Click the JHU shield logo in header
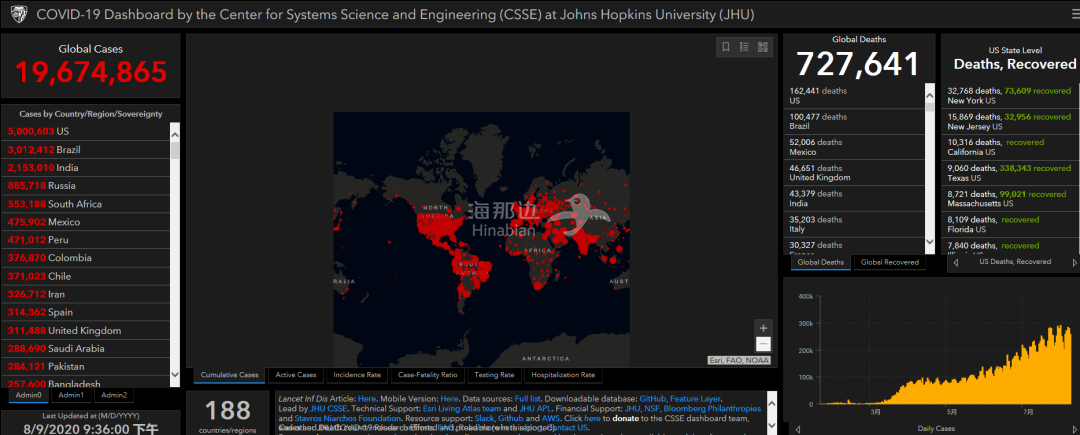Screen dimensions: 1080x435 pos(15,15)
